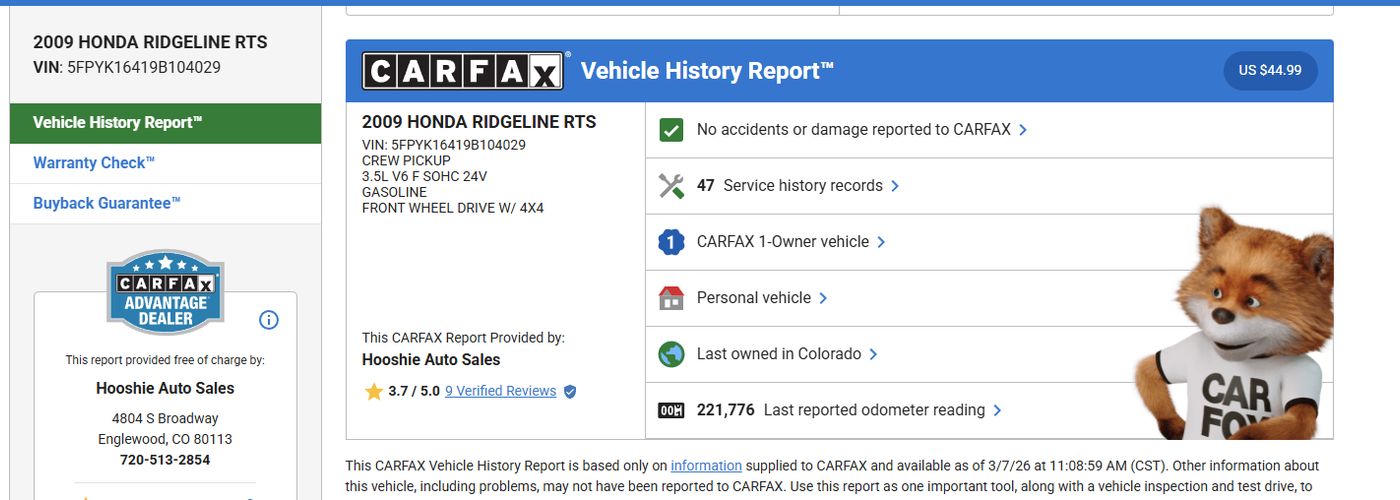The width and height of the screenshot is (1400, 500).
Task: Expand No accidents or damage reported chevron
Action: tap(1023, 130)
